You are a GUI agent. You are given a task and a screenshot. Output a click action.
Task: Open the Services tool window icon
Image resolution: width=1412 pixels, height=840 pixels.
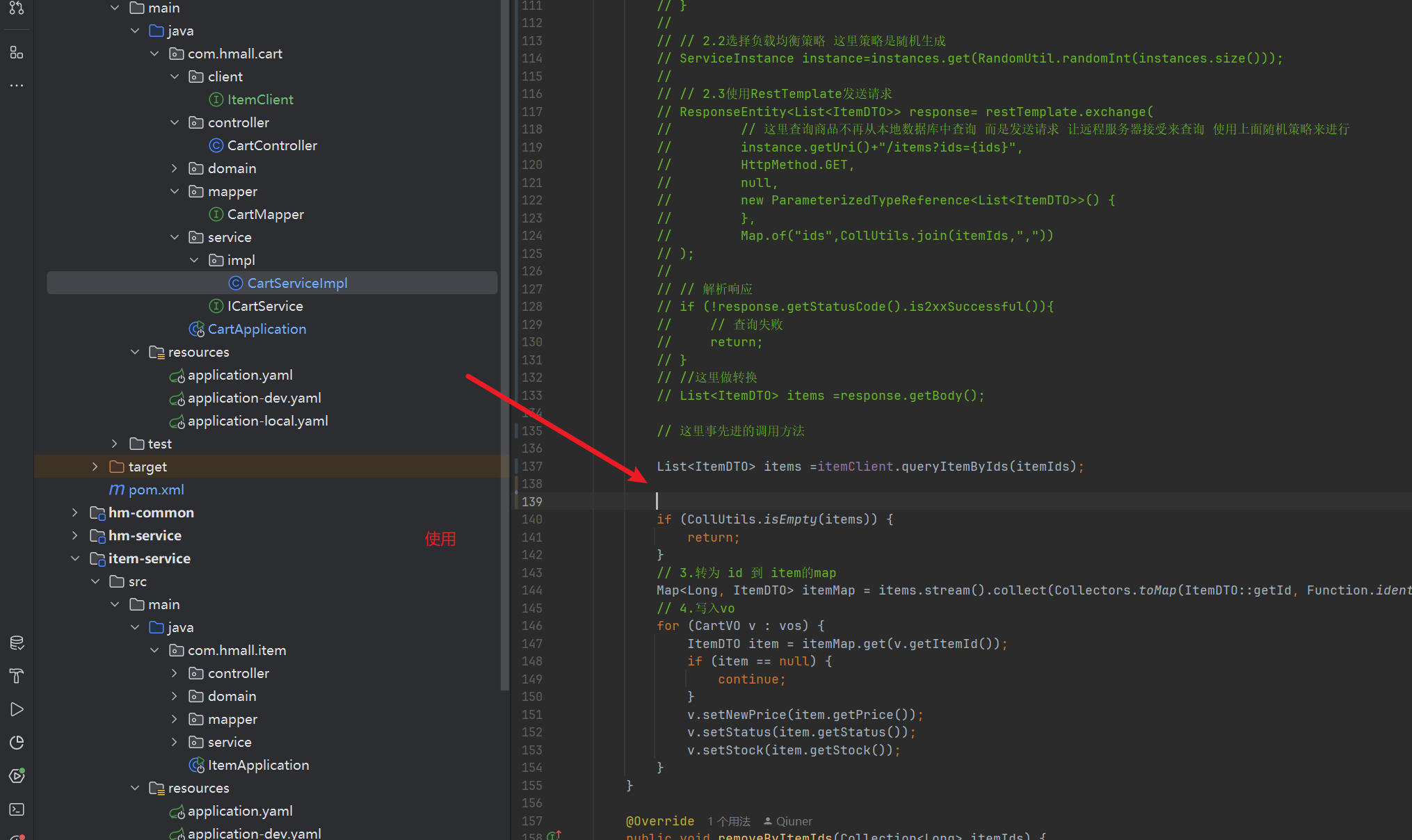click(17, 776)
